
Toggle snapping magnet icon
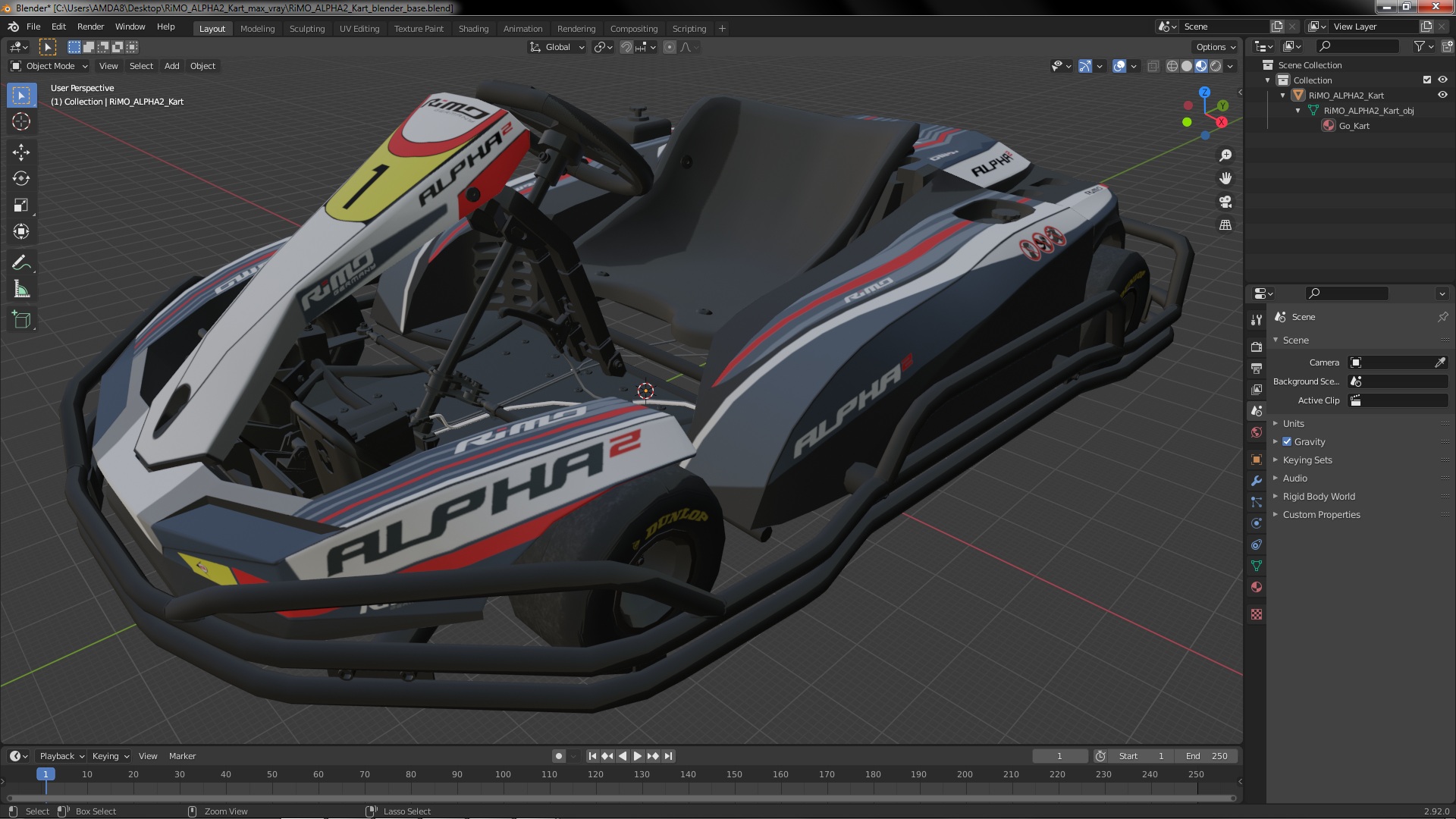(626, 47)
